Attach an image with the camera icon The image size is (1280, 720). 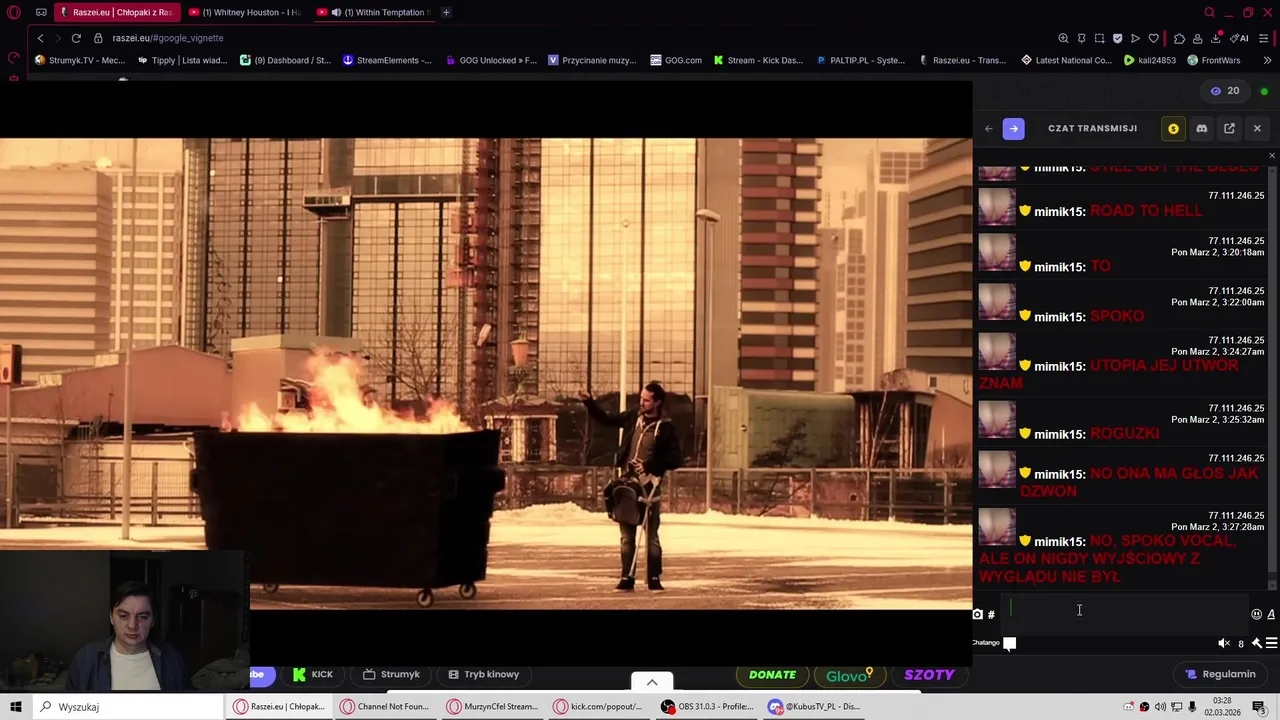[978, 614]
